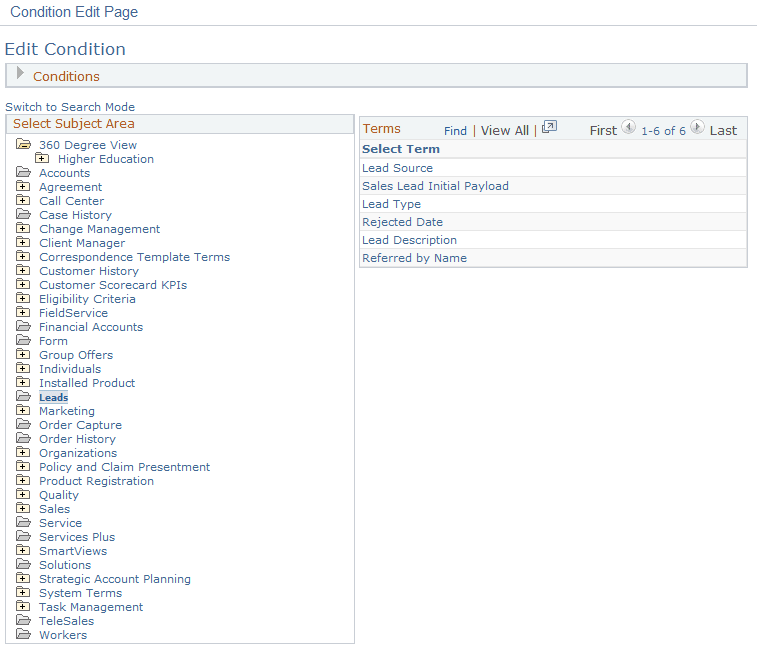This screenshot has width=757, height=653.
Task: Select the Order Capture subject area label
Action: pos(81,425)
